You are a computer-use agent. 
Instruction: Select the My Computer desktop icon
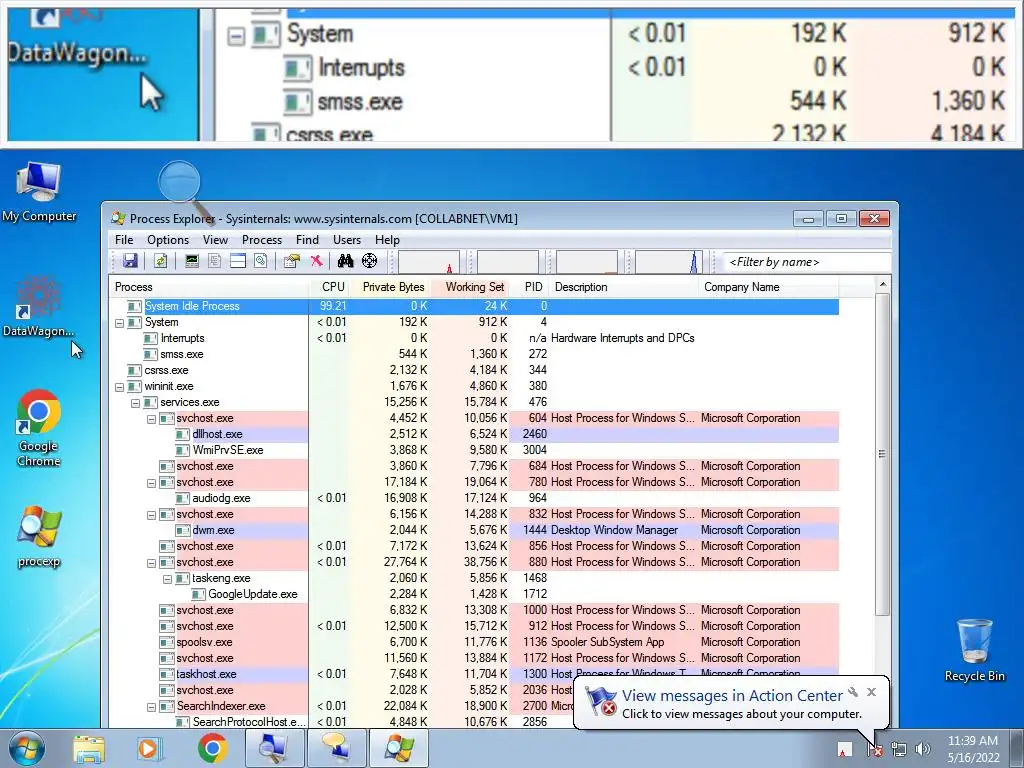click(39, 192)
